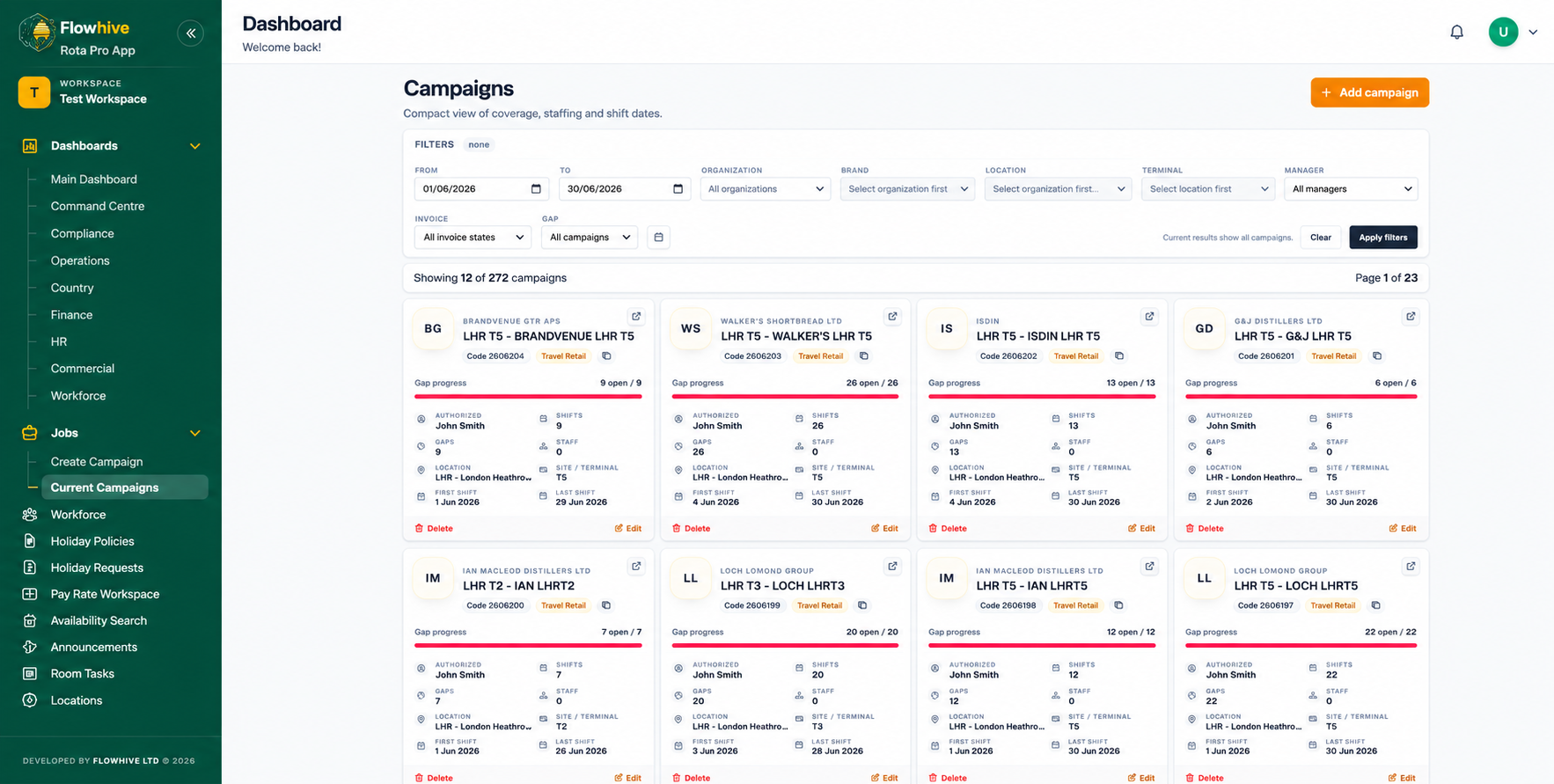Open BRANDVENUE LHR T5 campaign in new window

[636, 317]
